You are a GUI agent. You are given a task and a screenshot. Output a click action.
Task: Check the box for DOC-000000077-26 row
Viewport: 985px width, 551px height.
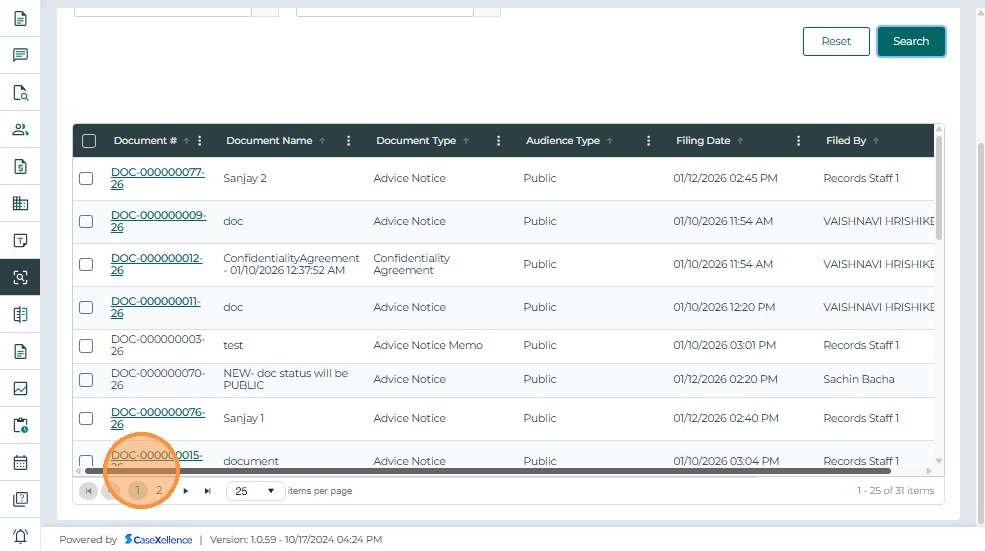click(x=87, y=178)
